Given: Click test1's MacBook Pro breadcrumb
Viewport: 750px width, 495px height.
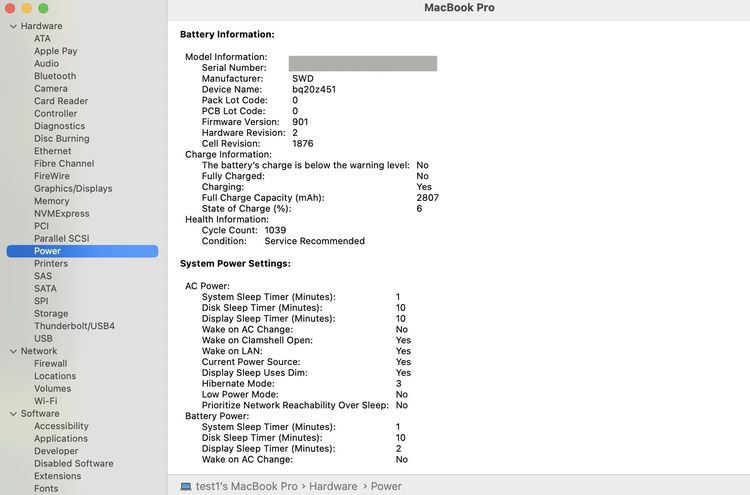Looking at the screenshot, I should point(247,486).
